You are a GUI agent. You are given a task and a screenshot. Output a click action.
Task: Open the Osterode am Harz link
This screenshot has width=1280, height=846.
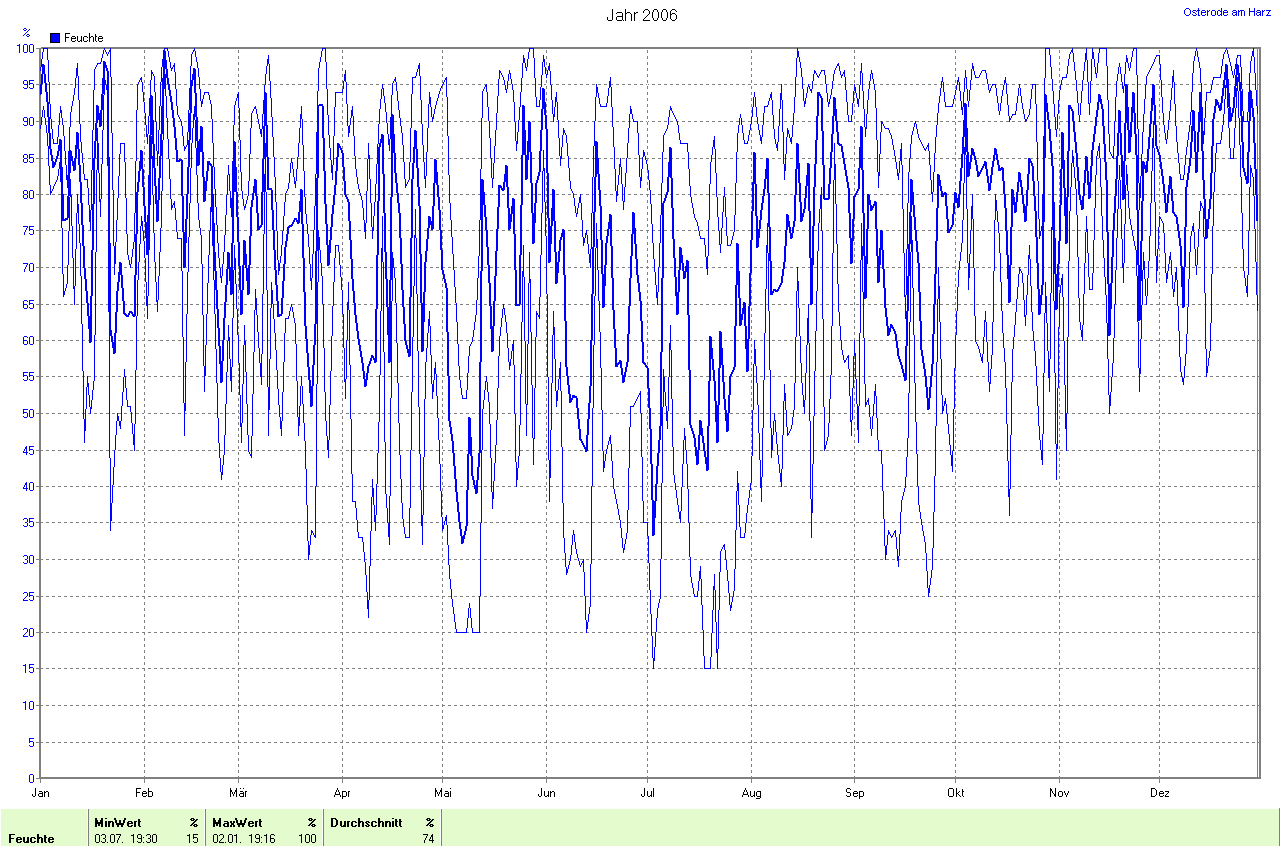tap(1227, 12)
